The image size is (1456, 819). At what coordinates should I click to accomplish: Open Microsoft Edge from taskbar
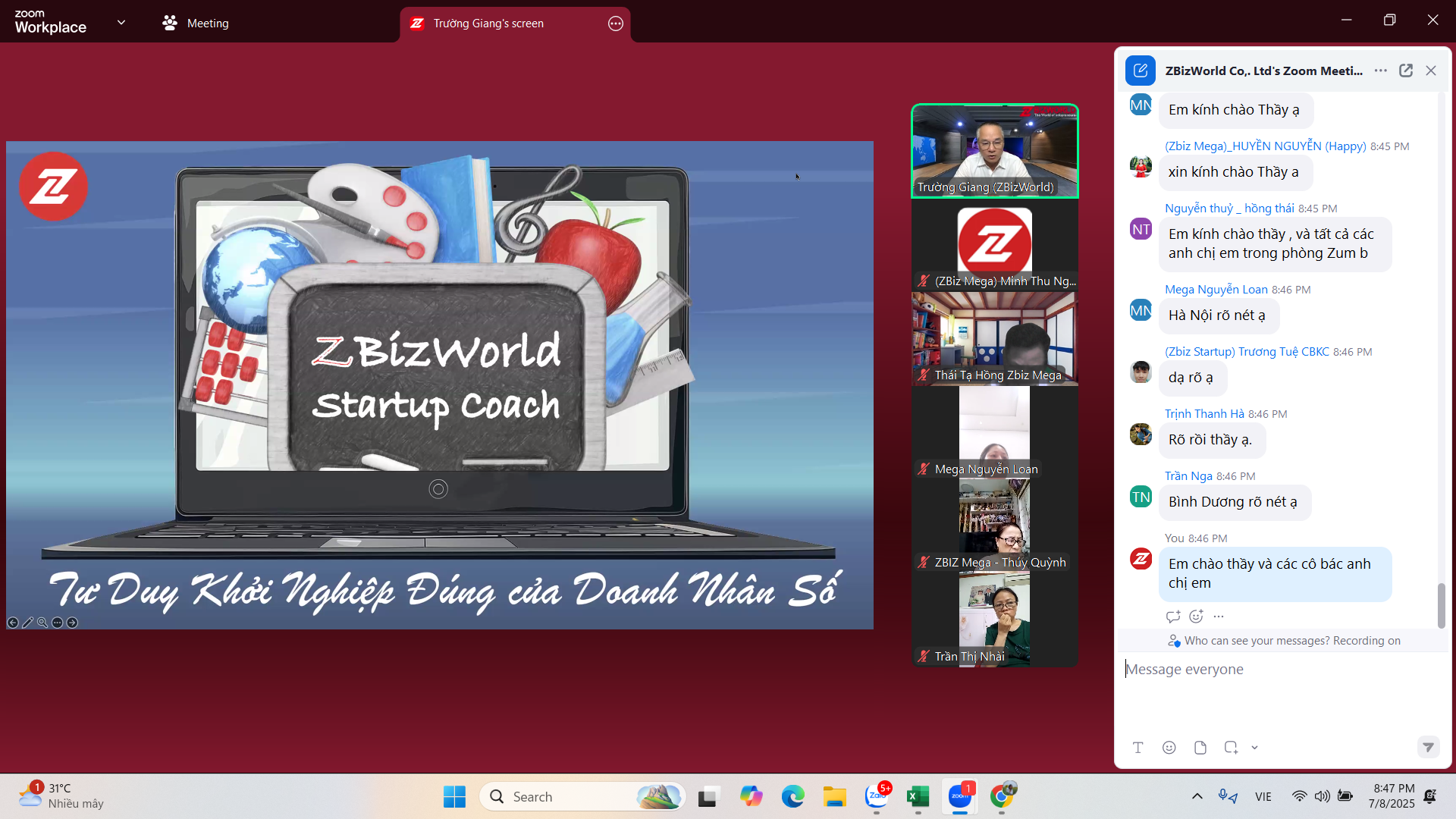(792, 797)
